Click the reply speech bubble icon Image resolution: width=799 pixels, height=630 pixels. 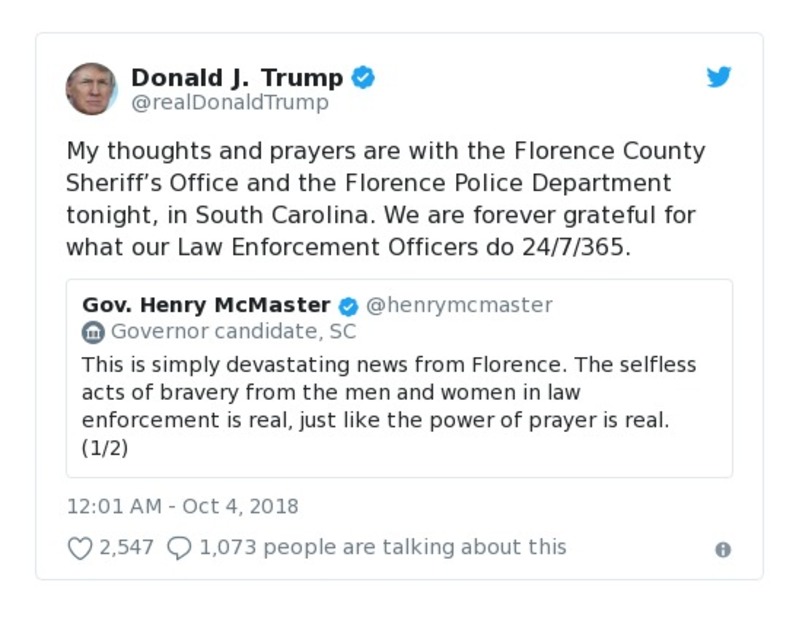[179, 548]
